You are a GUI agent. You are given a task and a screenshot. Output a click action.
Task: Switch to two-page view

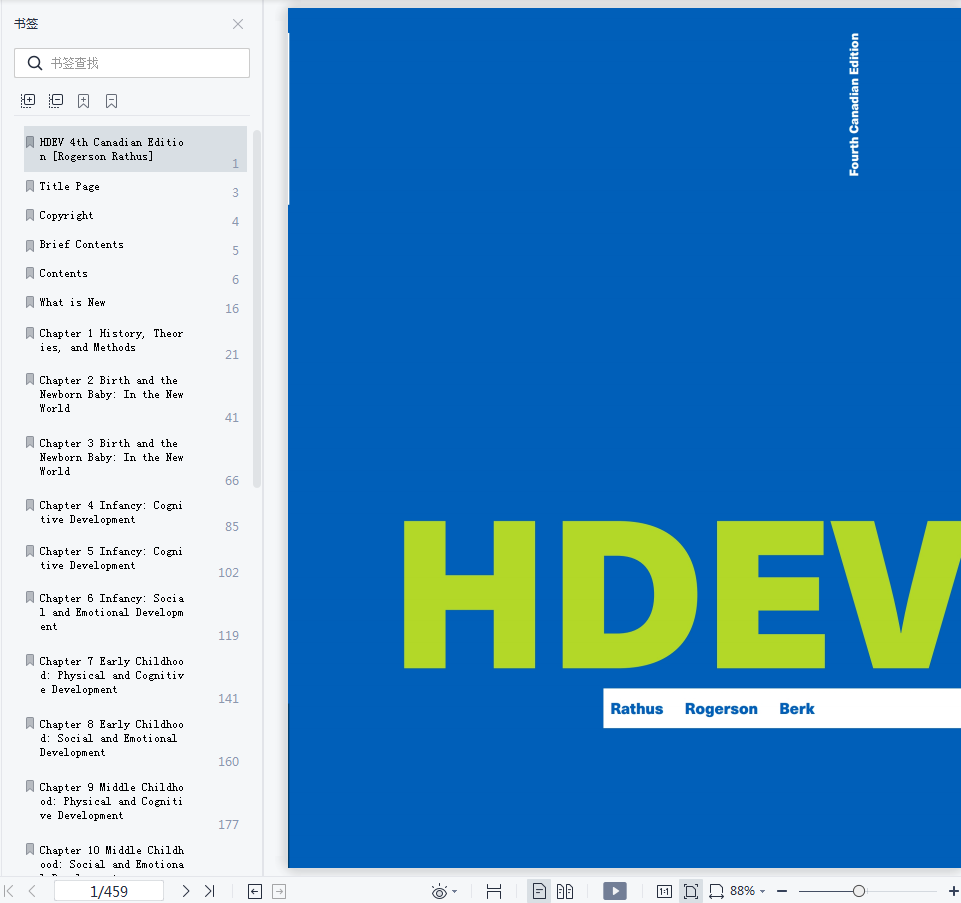pyautogui.click(x=564, y=891)
